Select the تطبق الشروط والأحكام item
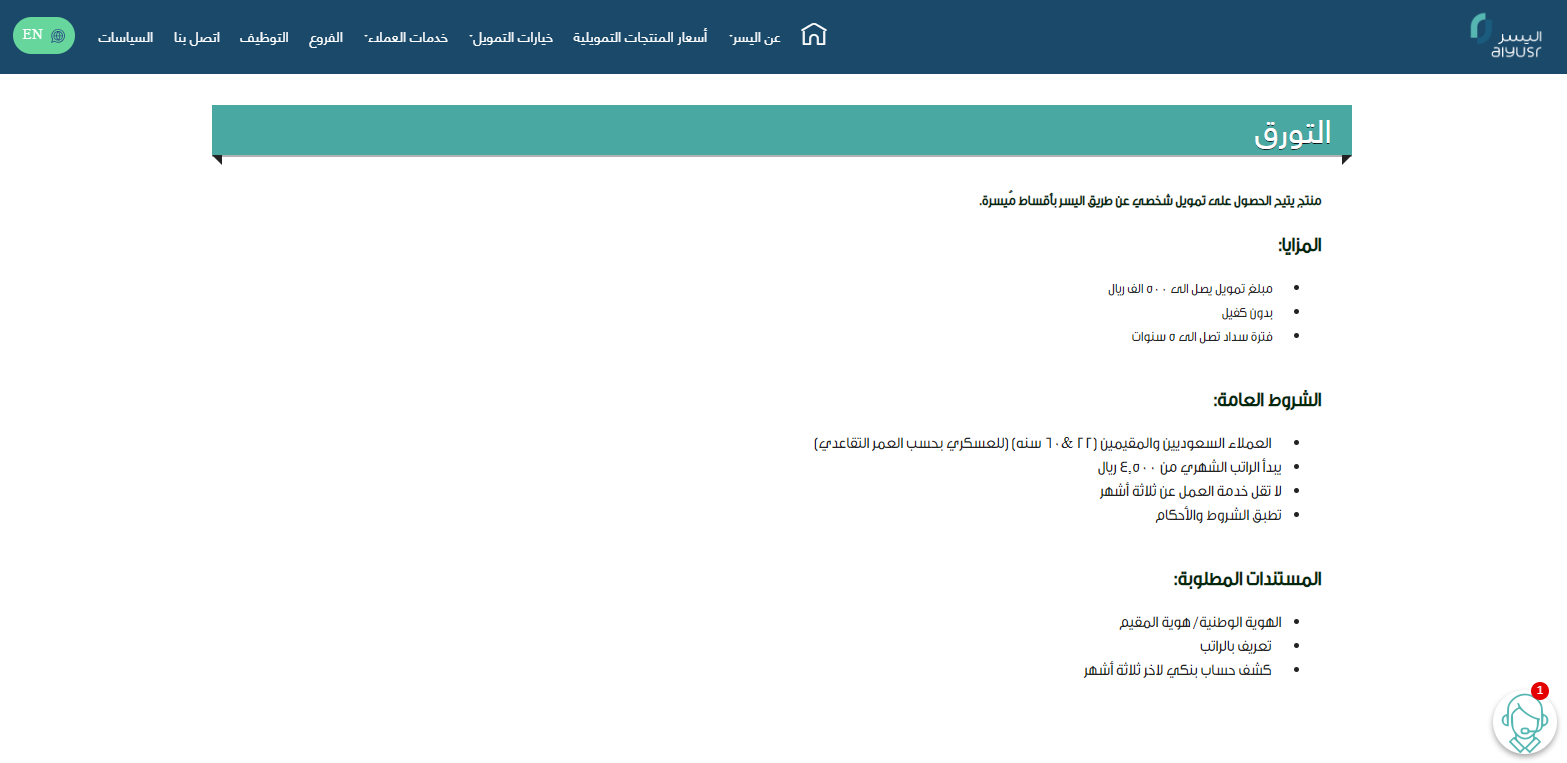 coord(1219,515)
